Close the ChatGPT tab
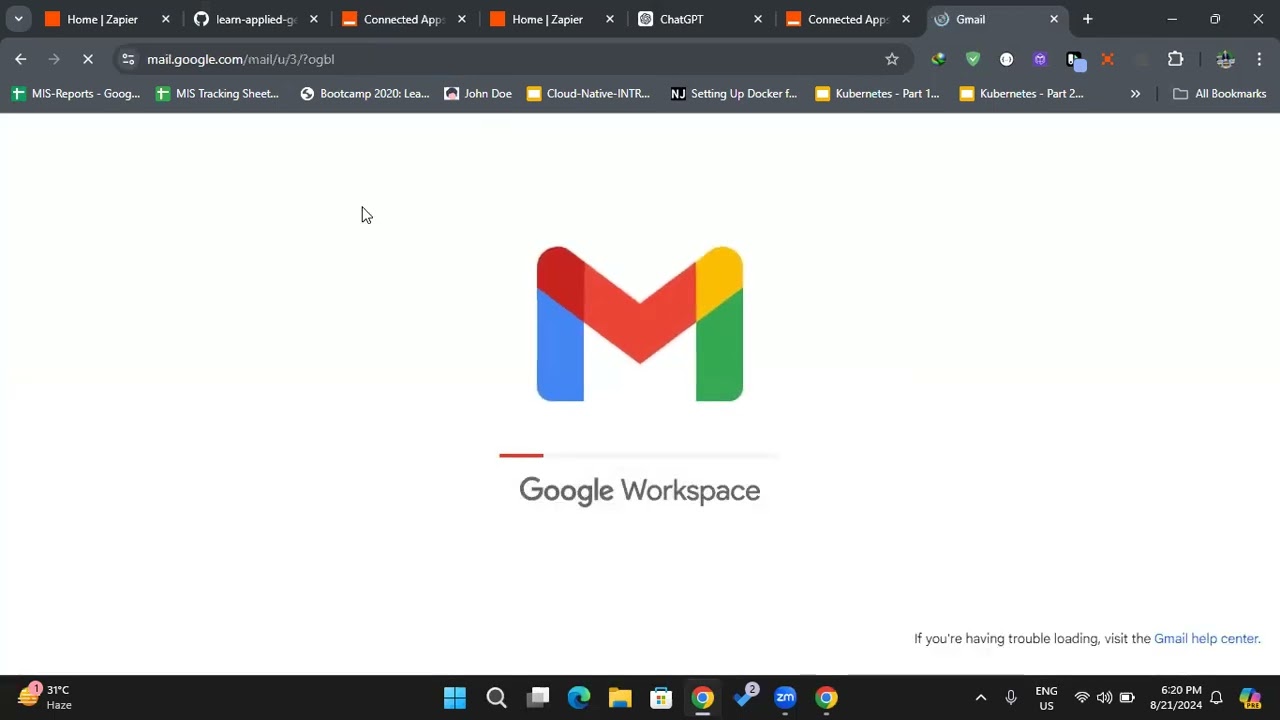 [x=758, y=19]
